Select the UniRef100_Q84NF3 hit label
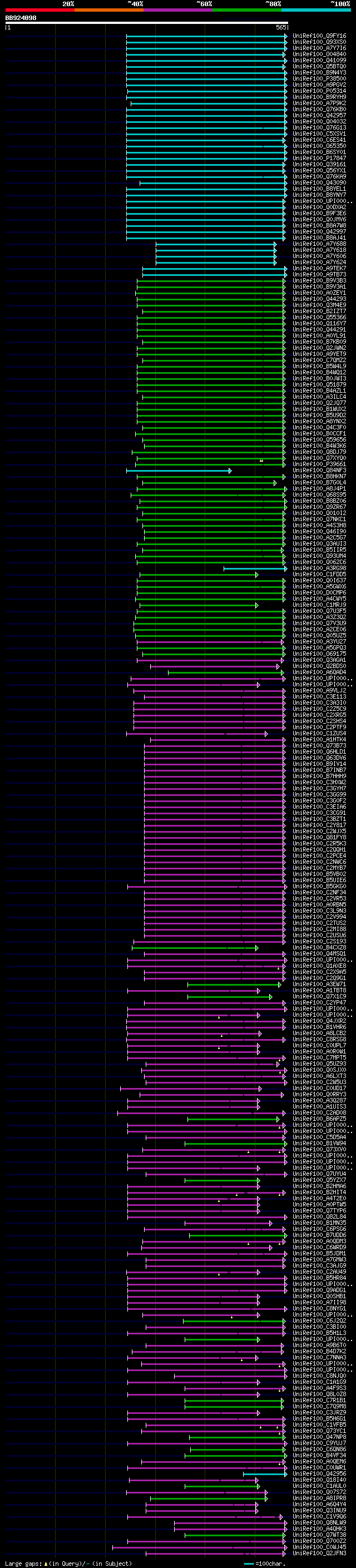The width and height of the screenshot is (356, 1568). coord(319,471)
